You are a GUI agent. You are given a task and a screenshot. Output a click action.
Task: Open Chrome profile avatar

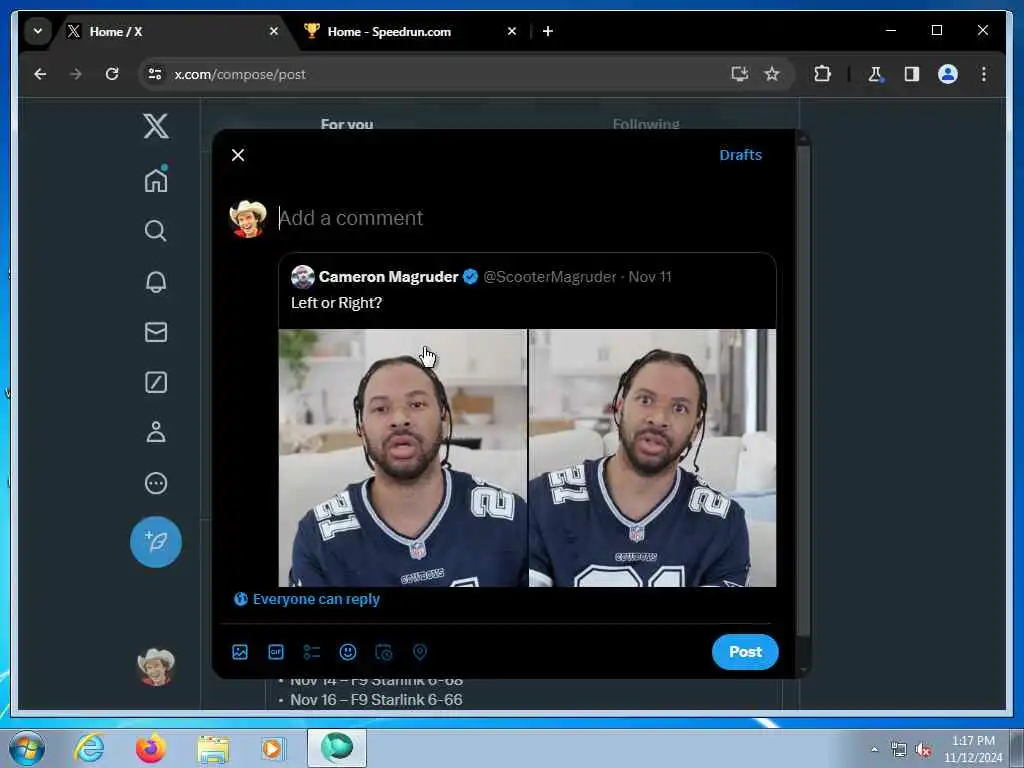point(948,74)
